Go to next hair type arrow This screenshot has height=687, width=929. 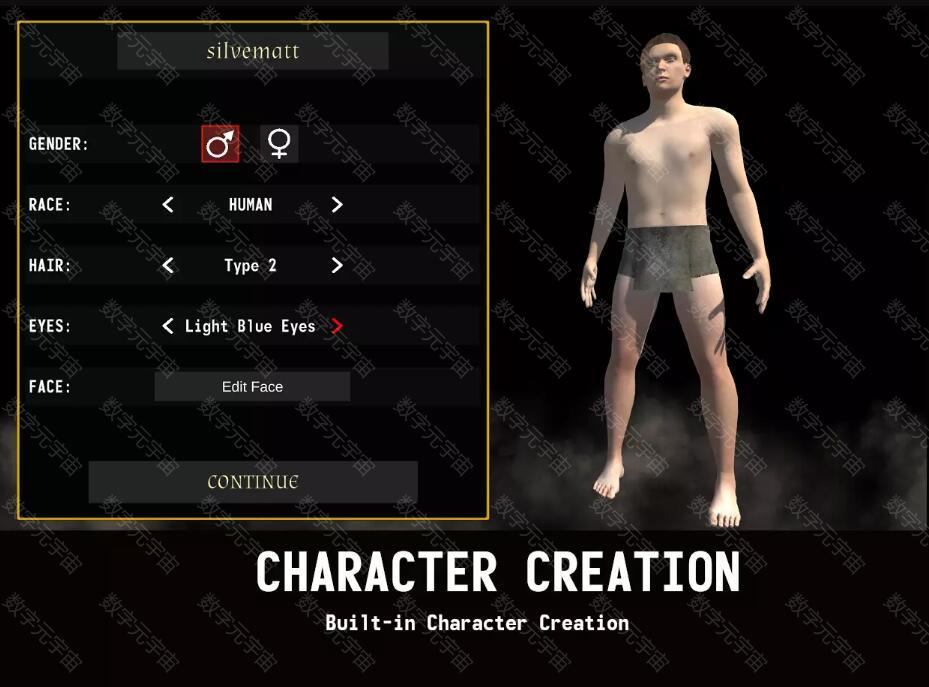337,265
